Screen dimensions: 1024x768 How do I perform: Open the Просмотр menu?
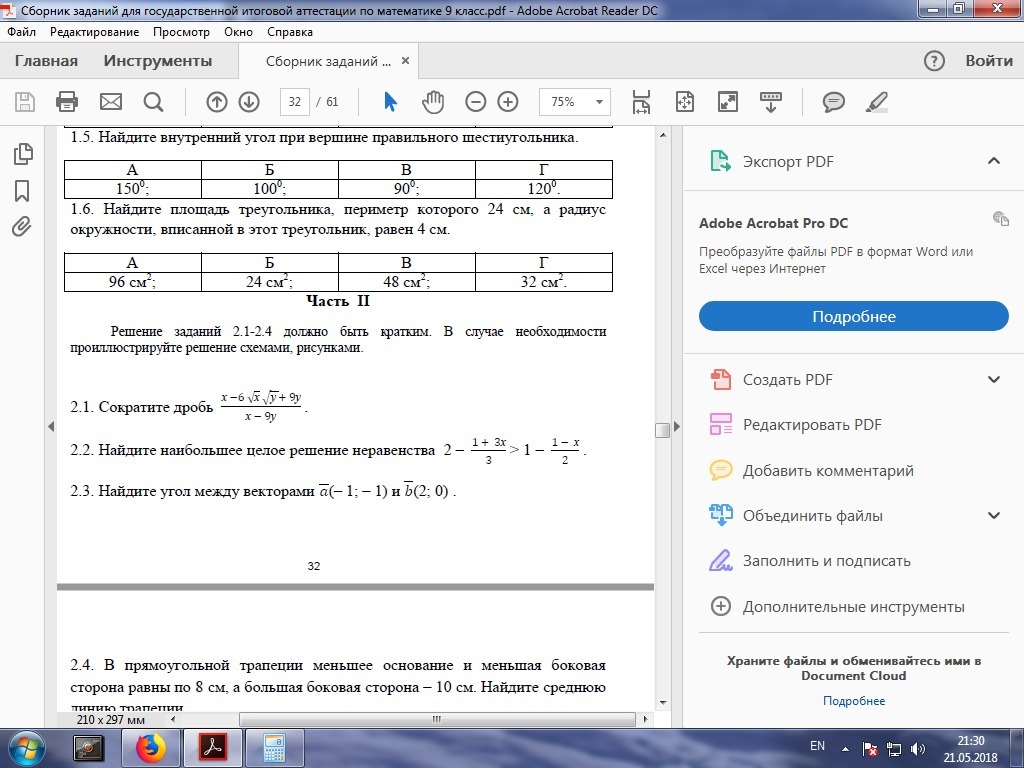pyautogui.click(x=182, y=31)
